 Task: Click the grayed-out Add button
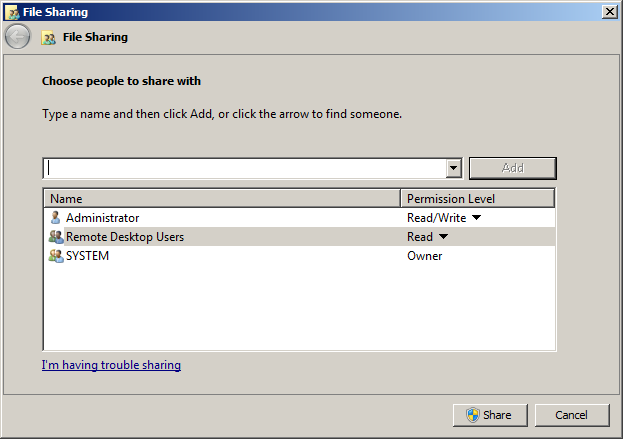pyautogui.click(x=512, y=168)
